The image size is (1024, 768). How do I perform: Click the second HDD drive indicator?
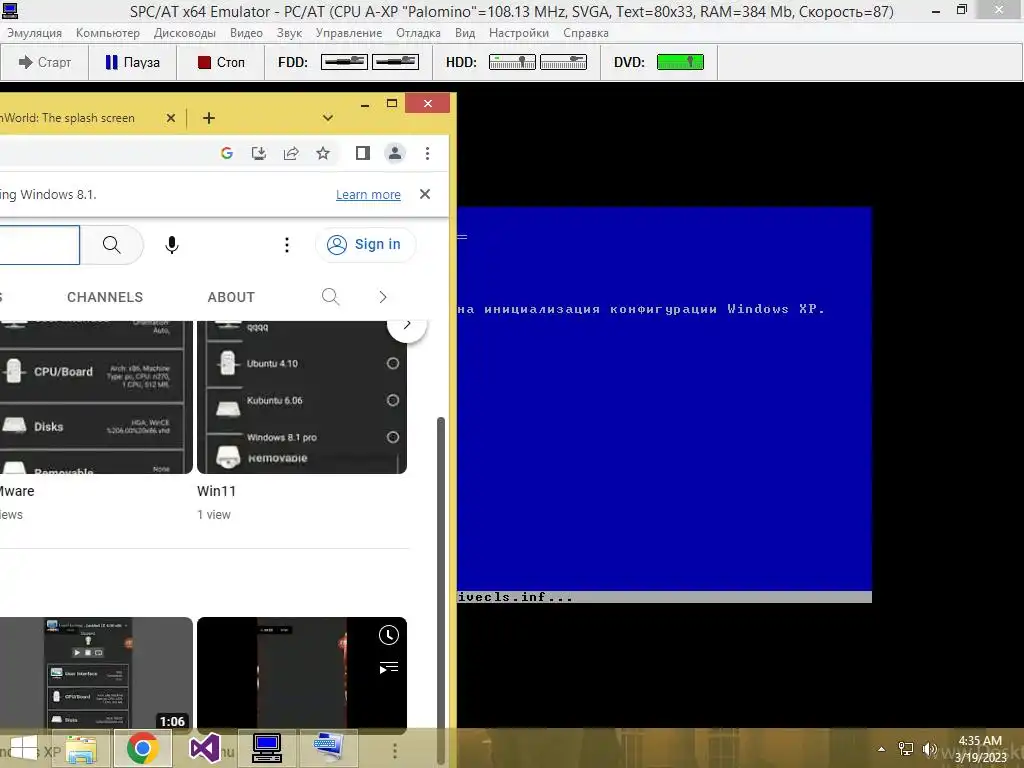click(x=563, y=62)
